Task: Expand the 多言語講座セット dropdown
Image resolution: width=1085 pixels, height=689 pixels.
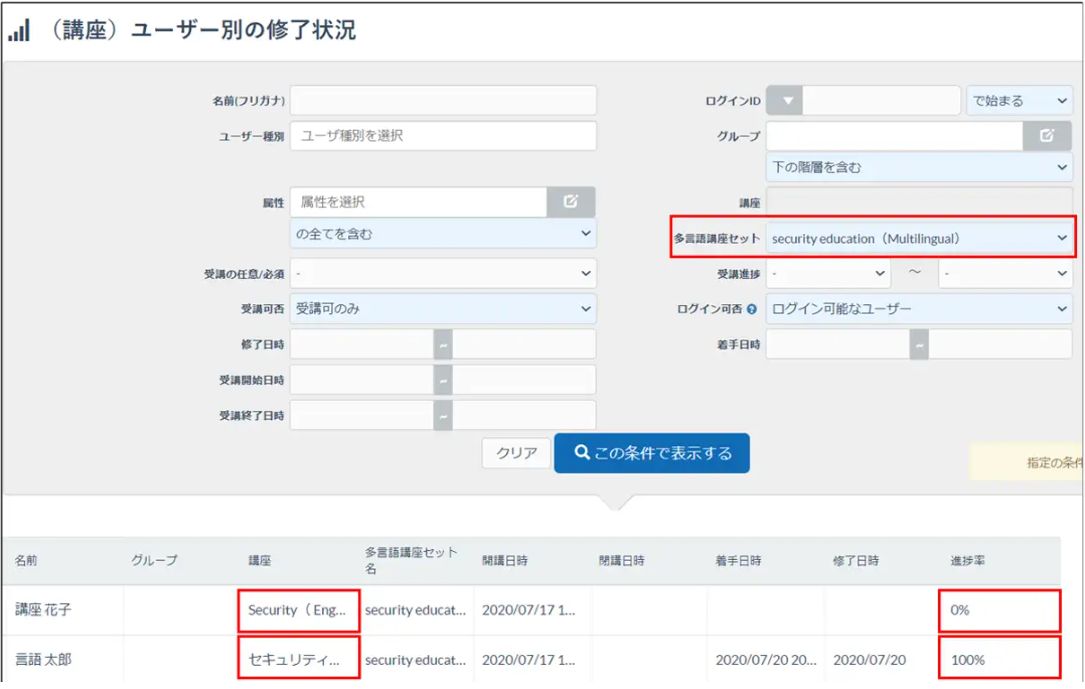Action: (x=919, y=238)
